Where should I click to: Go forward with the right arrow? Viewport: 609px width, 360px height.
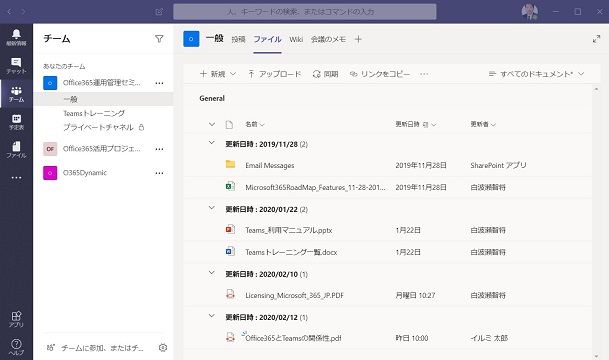point(23,12)
